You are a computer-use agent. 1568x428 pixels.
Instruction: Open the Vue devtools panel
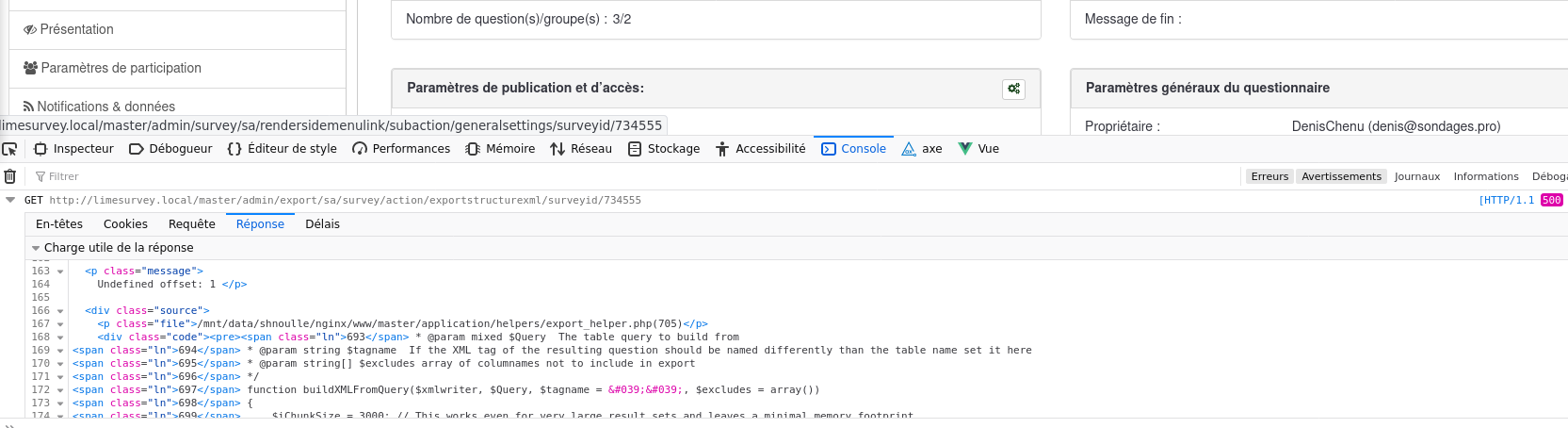pos(978,149)
